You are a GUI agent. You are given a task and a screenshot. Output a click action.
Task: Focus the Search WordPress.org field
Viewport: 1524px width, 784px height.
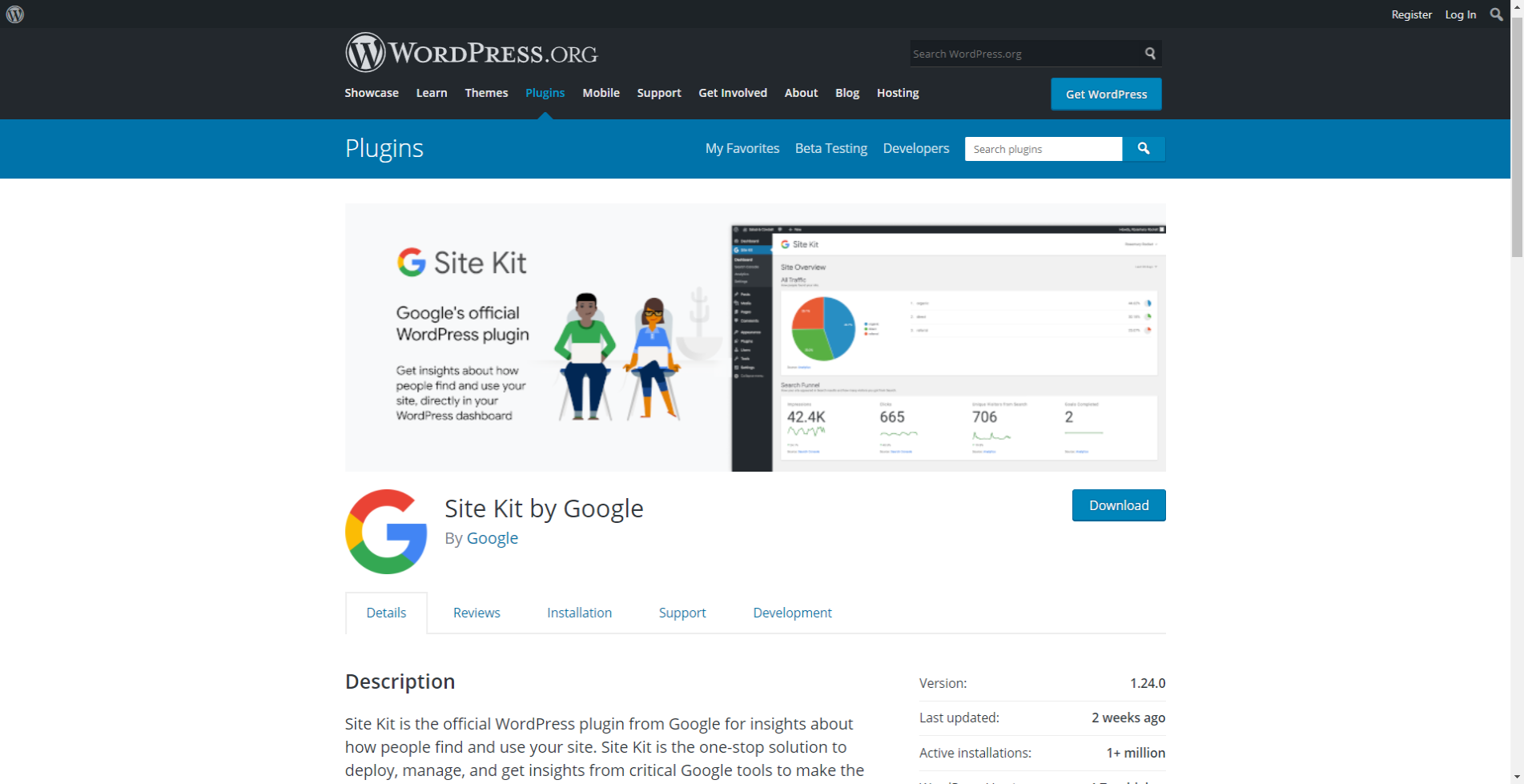coord(1025,54)
